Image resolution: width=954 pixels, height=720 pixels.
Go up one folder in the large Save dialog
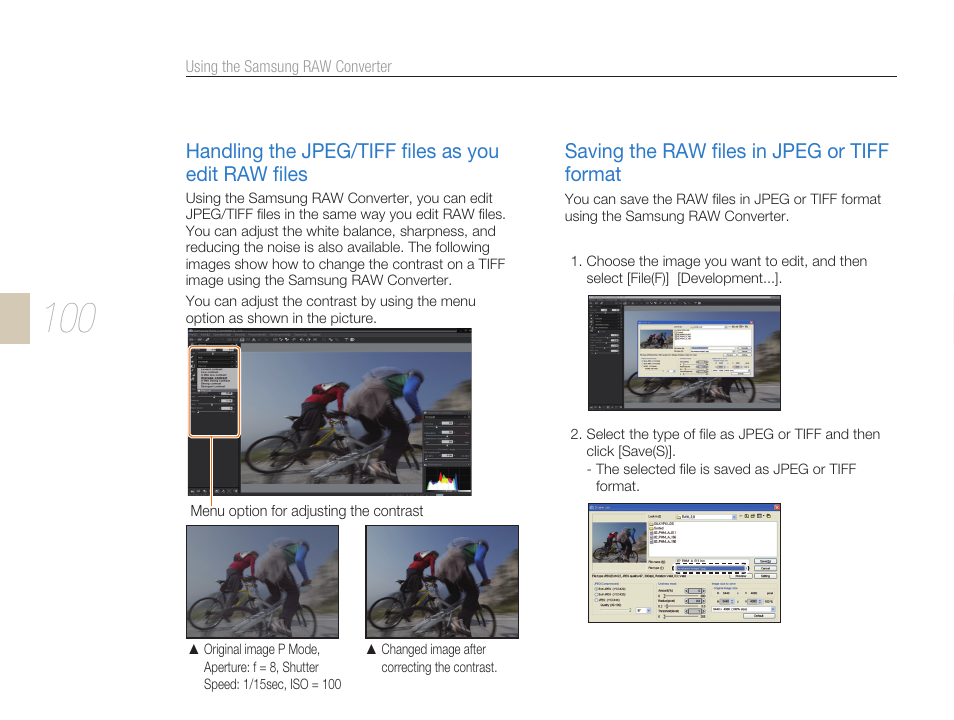[x=747, y=516]
